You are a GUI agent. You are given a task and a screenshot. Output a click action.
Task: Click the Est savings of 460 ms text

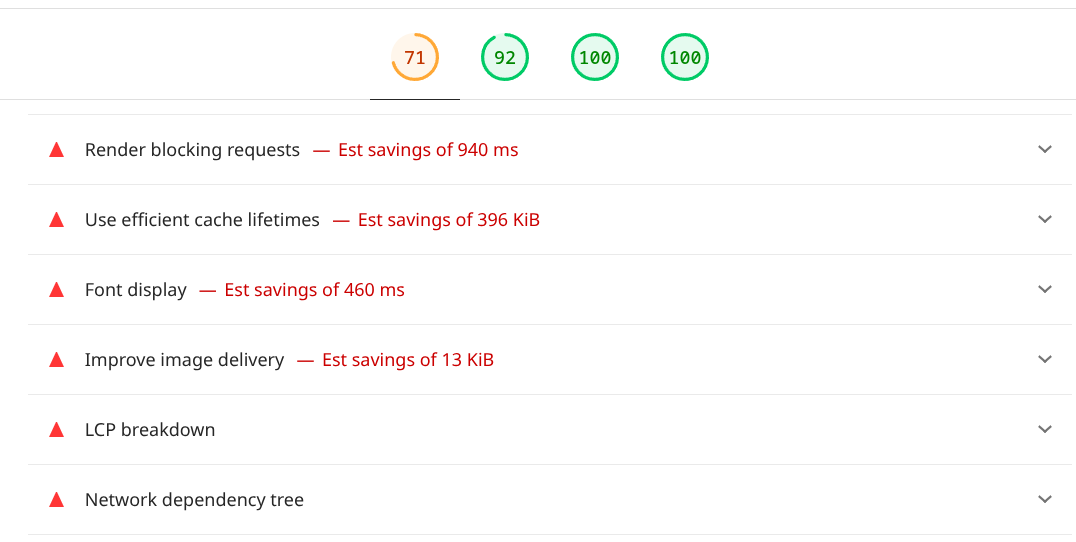pyautogui.click(x=314, y=290)
